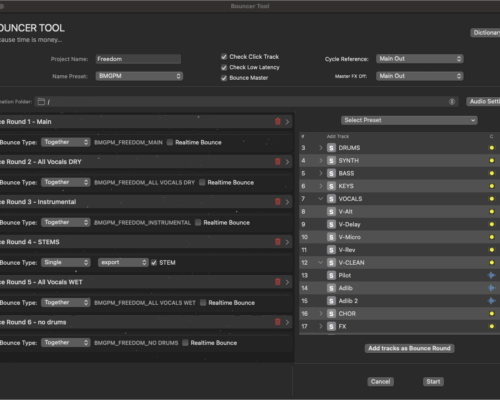This screenshot has height=400, width=500.
Task: Open the export dropdown in STEMS round
Action: (x=123, y=263)
